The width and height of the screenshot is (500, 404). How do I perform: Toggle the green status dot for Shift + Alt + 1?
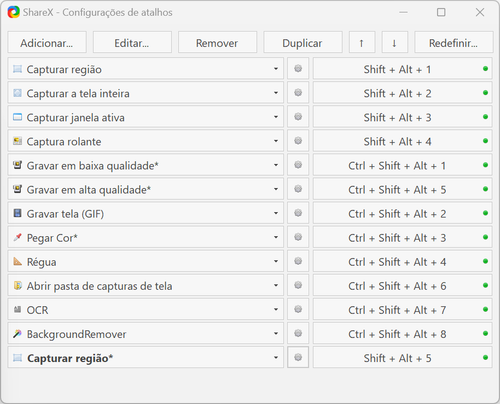click(485, 69)
